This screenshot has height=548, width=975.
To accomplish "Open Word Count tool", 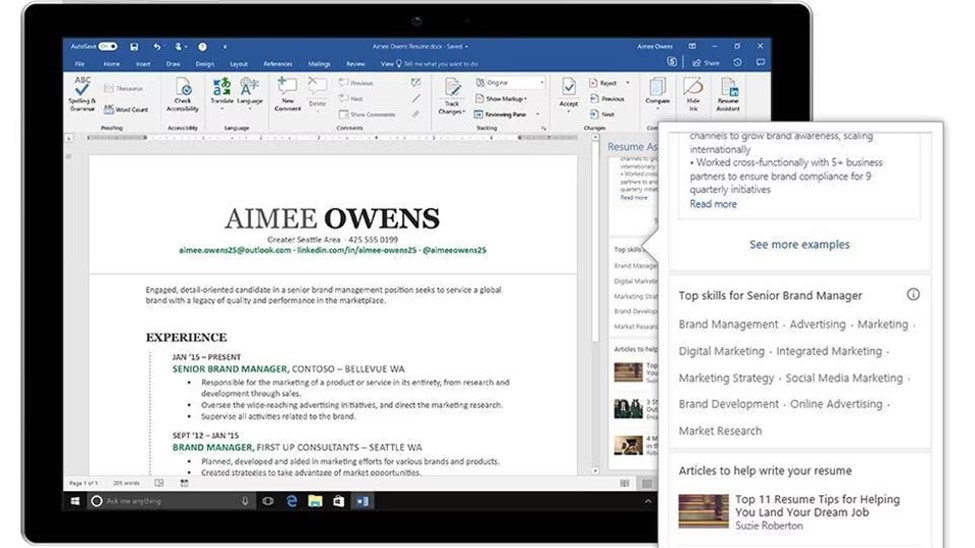I will click(126, 109).
